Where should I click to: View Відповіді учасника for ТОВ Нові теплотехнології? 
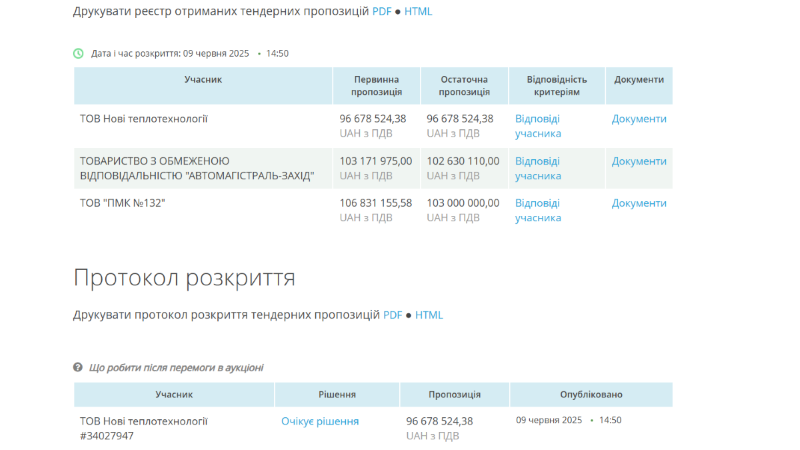tap(538, 126)
